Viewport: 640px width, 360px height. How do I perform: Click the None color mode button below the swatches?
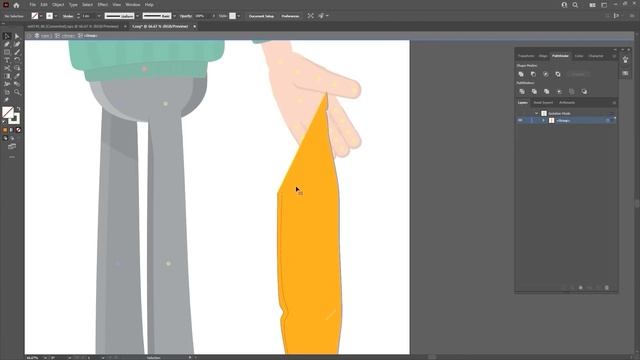click(x=18, y=130)
